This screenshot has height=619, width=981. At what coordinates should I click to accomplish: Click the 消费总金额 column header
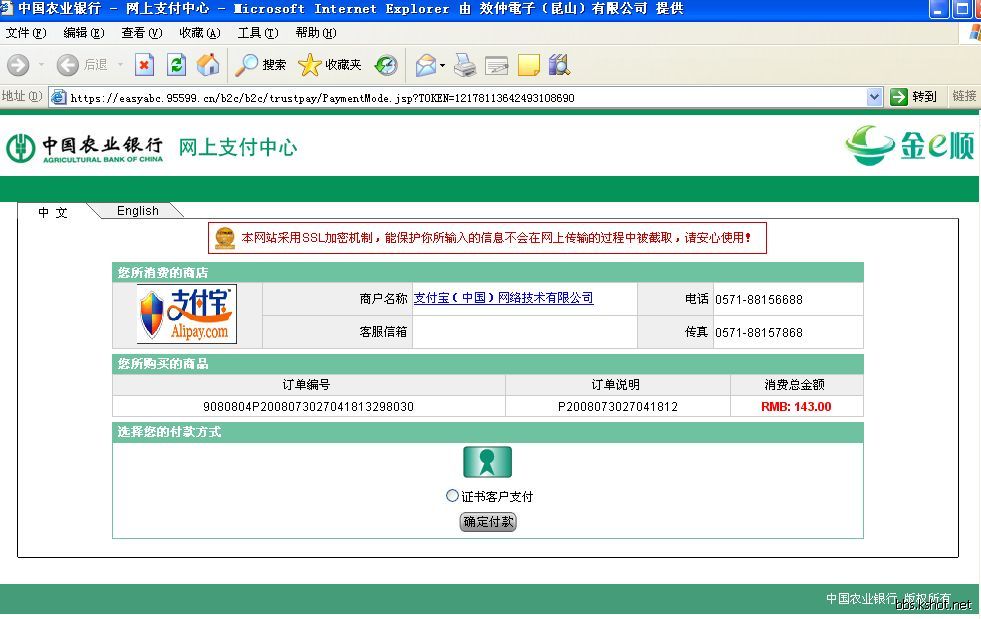[795, 384]
